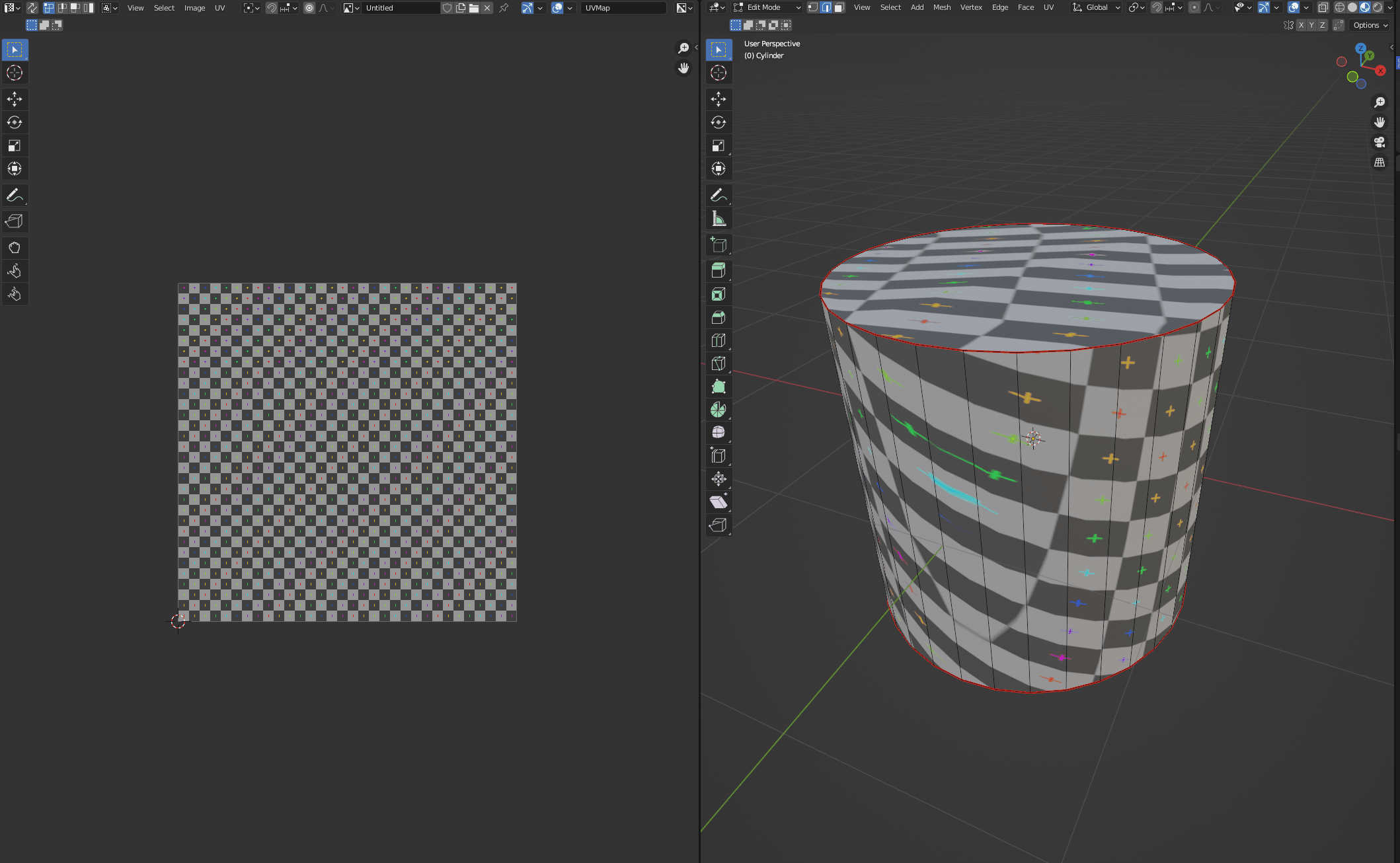Image resolution: width=1400 pixels, height=863 pixels.
Task: Choose the Bevel tool
Action: (x=719, y=317)
